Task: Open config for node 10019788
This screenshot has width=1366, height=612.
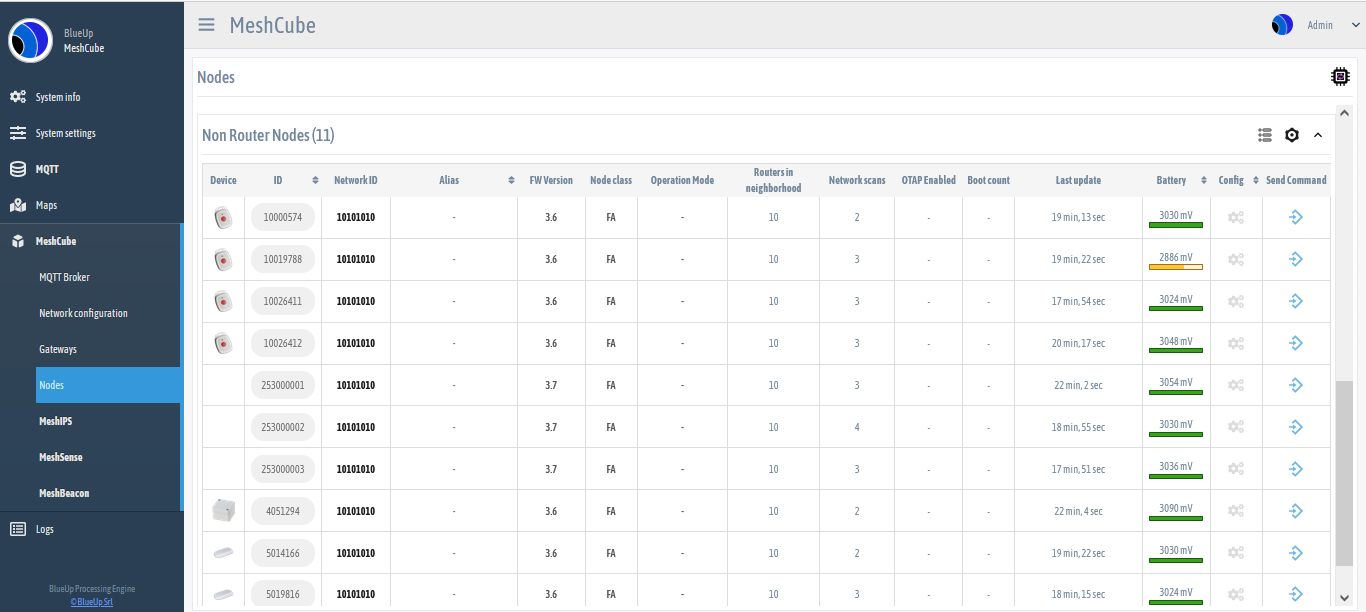Action: 1236,260
